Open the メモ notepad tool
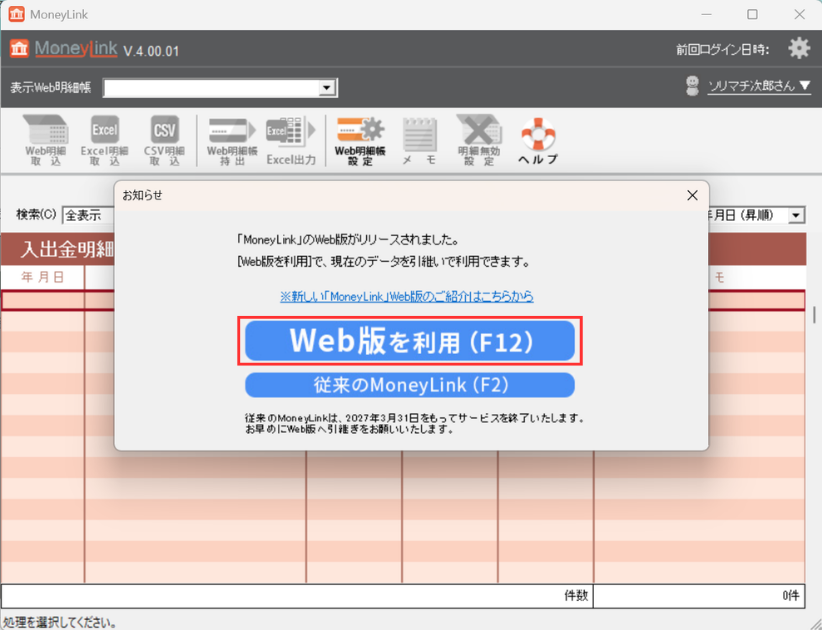This screenshot has height=630, width=822. tap(419, 140)
